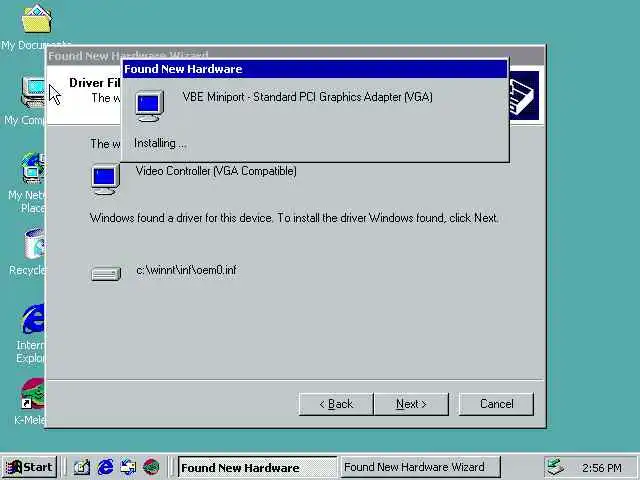This screenshot has width=640, height=480.
Task: Click the monitor icon in Found New Hardware popup
Action: [x=149, y=106]
